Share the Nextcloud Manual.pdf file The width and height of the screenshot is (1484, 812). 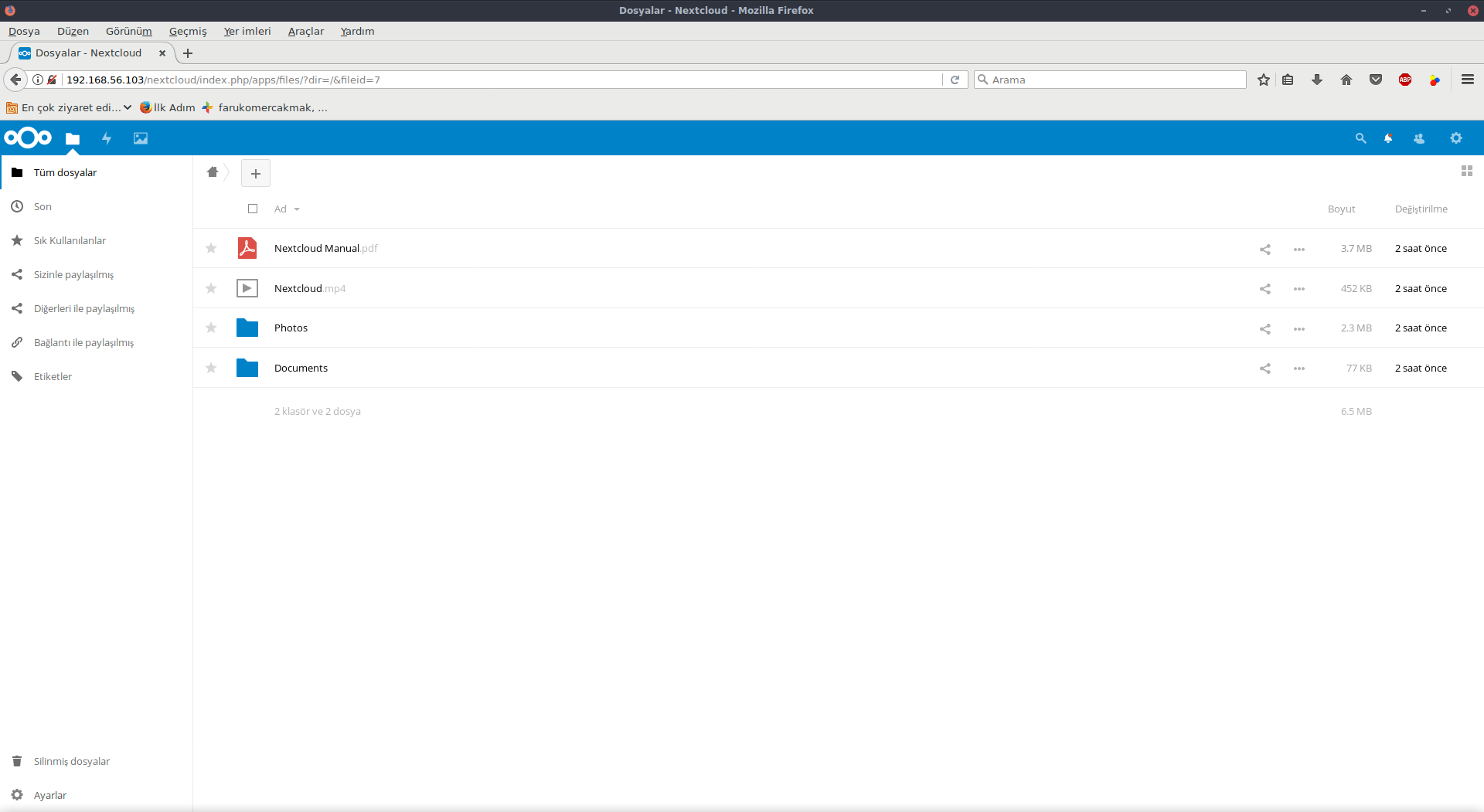click(x=1265, y=249)
